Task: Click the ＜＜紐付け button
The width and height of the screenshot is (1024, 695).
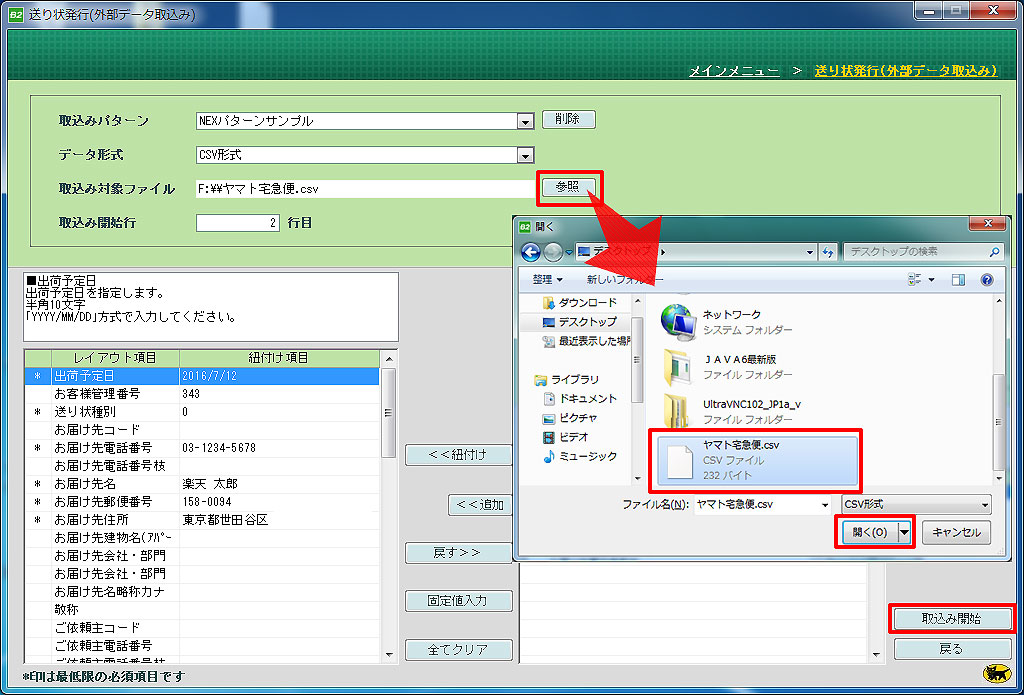Action: (458, 455)
